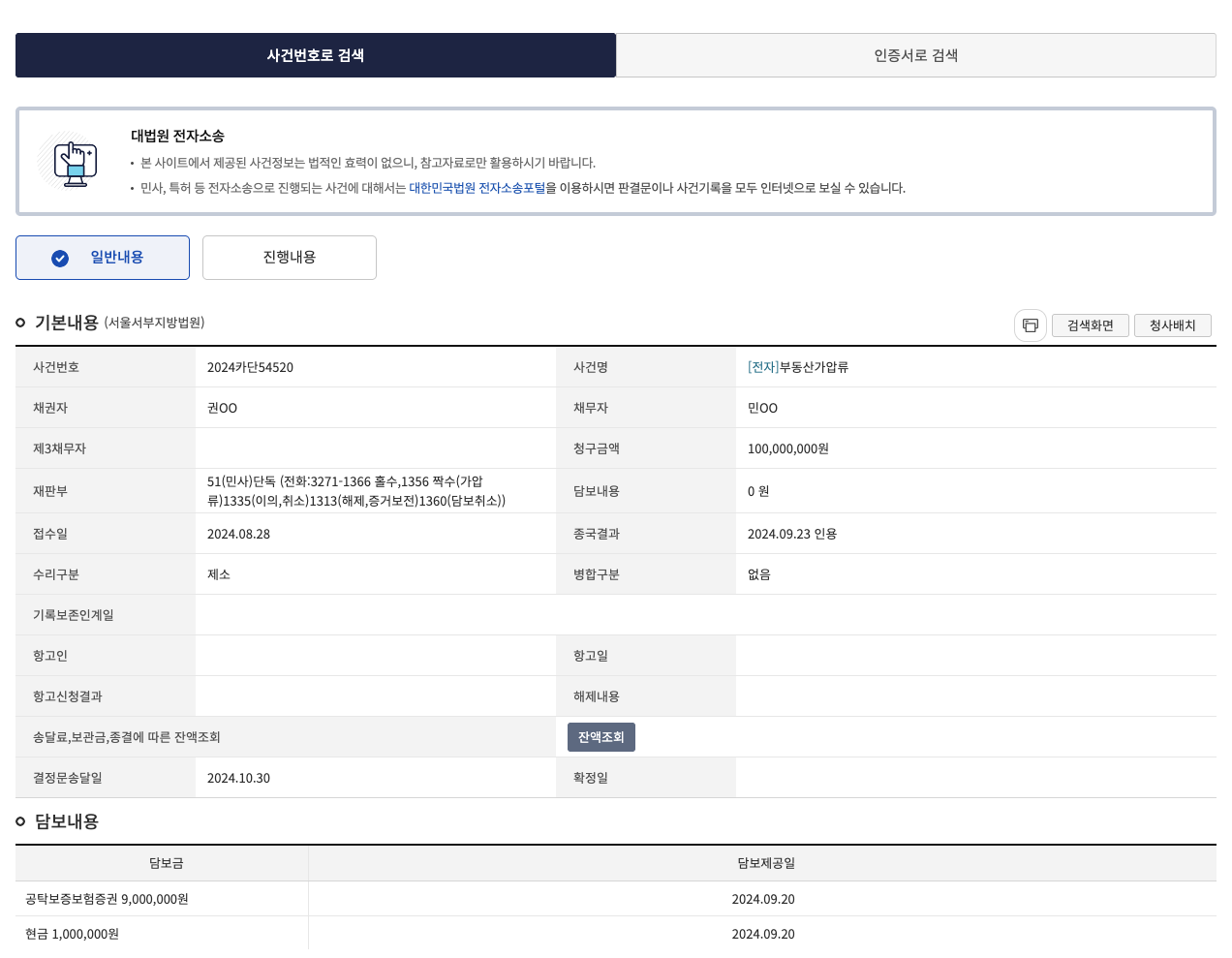Click the bullet icon before 담보내용 heading
Viewport: 1232px width, 958px height.
click(20, 821)
